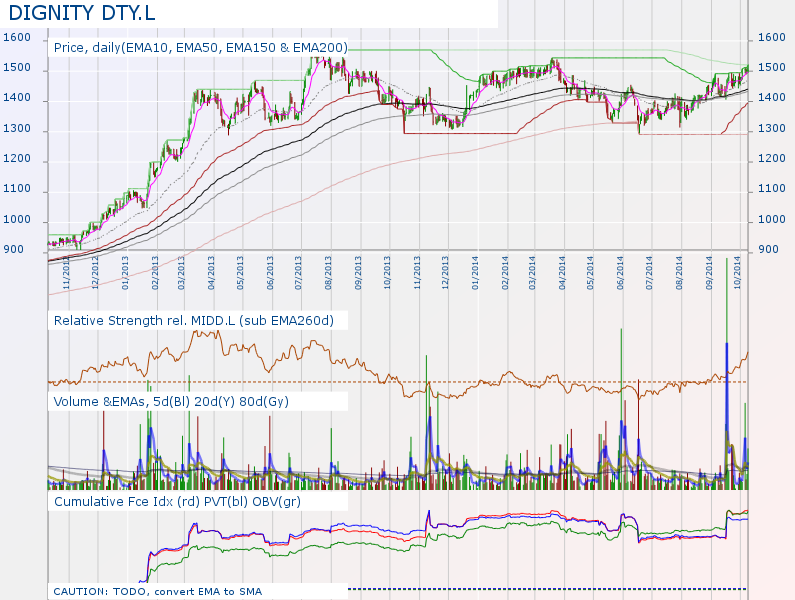
Task: Click the 06/2013 date axis label
Action: [270, 273]
